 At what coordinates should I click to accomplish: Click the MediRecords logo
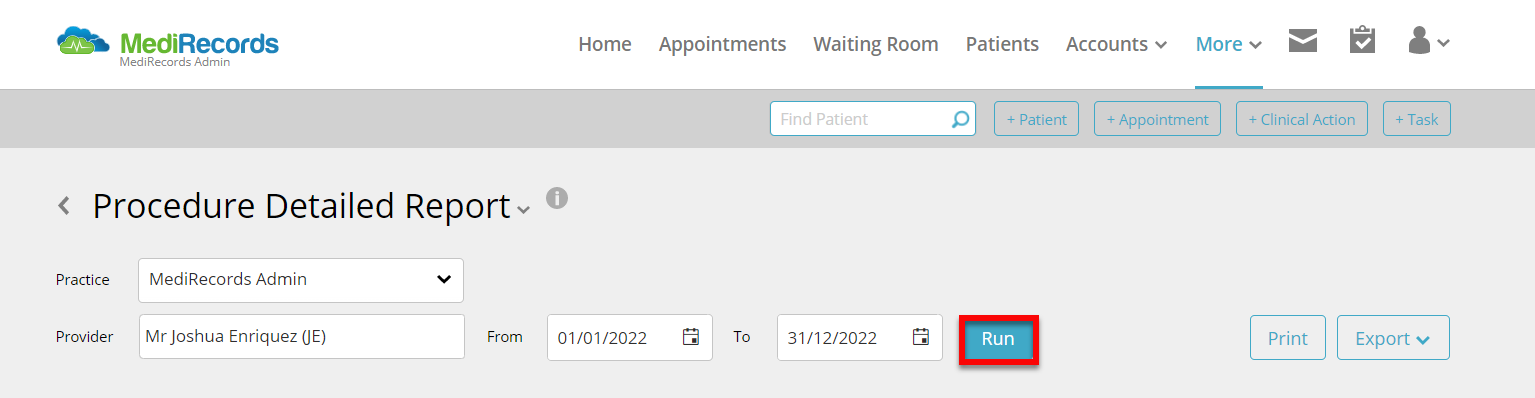[168, 44]
